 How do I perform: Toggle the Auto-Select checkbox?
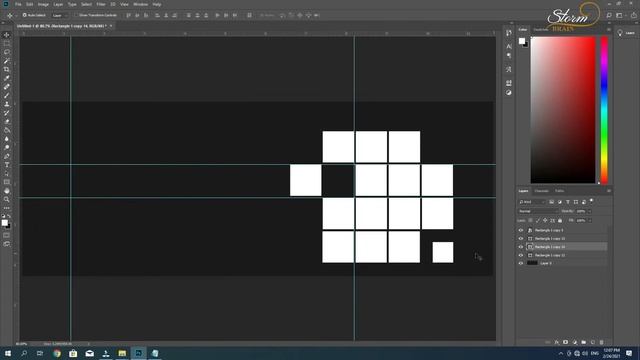tap(24, 15)
